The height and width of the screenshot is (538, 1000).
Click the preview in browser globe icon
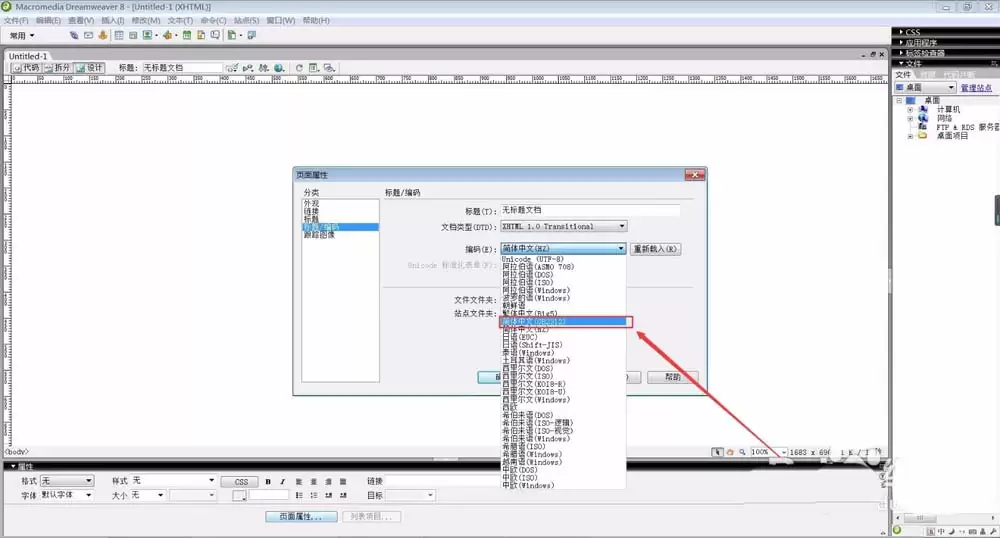279,68
